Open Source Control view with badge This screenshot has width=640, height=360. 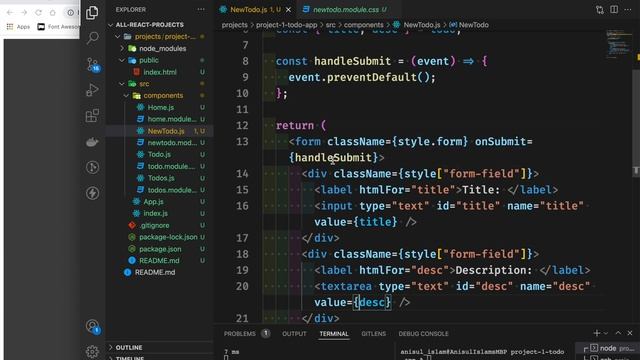coord(93,64)
